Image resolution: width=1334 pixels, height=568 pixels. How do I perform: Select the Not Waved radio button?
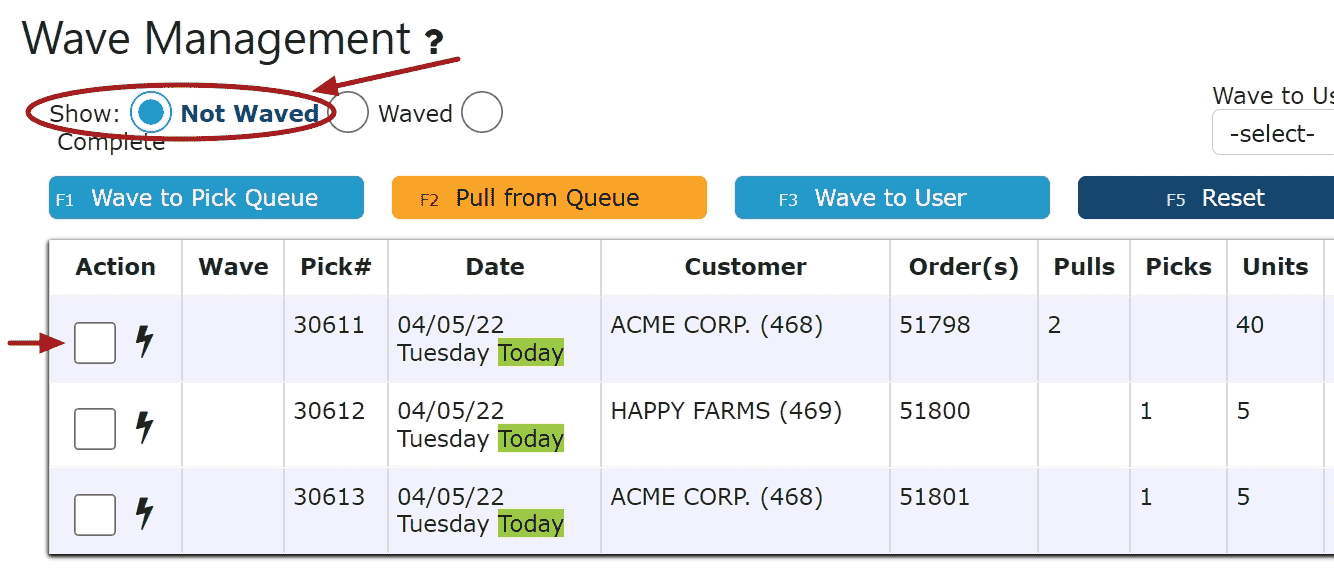point(151,113)
